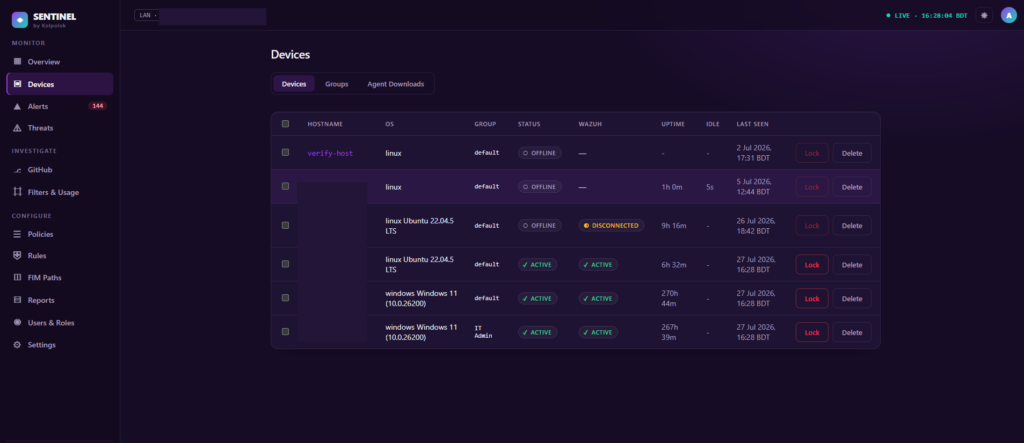
Task: Click the WAZUH column header
Action: tap(590, 124)
